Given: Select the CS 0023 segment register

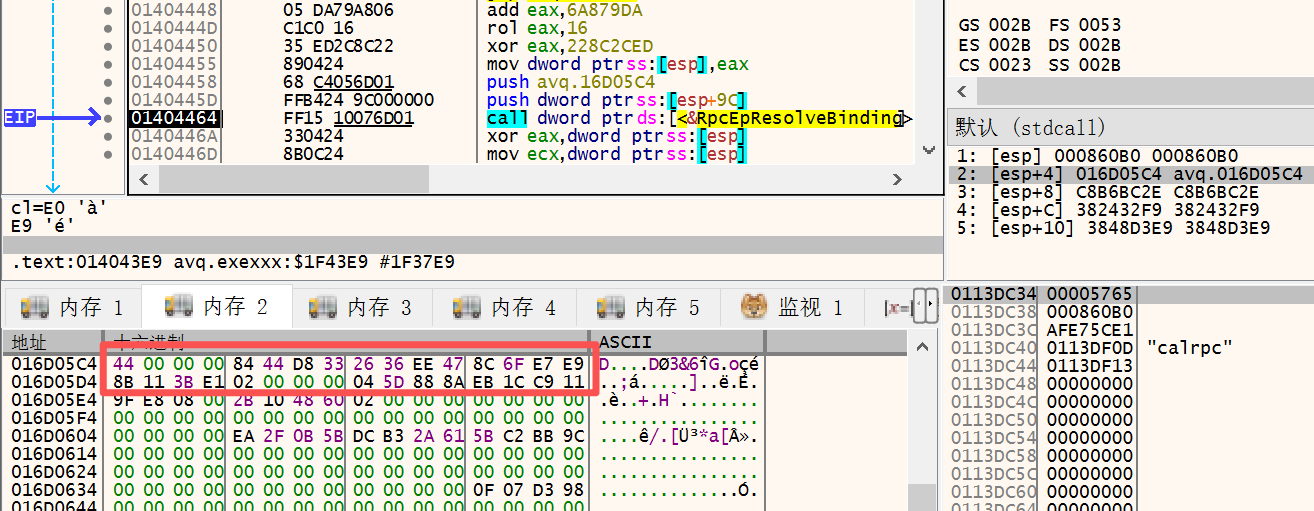Looking at the screenshot, I should click(x=994, y=65).
